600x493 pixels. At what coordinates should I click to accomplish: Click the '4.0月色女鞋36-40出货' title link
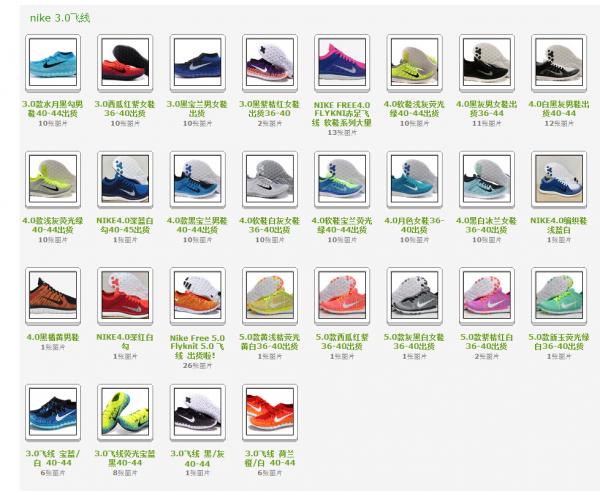tap(414, 225)
